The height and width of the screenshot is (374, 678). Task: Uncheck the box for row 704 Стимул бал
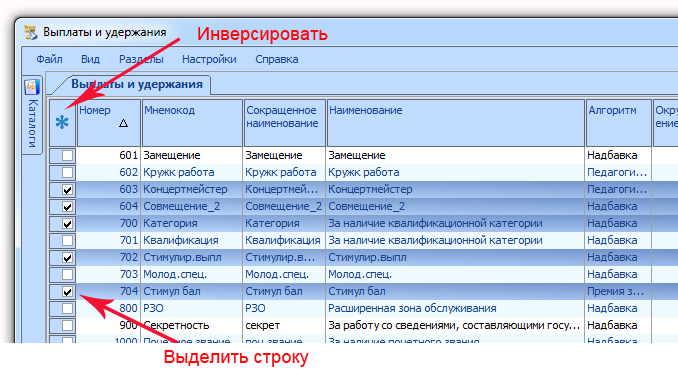coord(67,291)
